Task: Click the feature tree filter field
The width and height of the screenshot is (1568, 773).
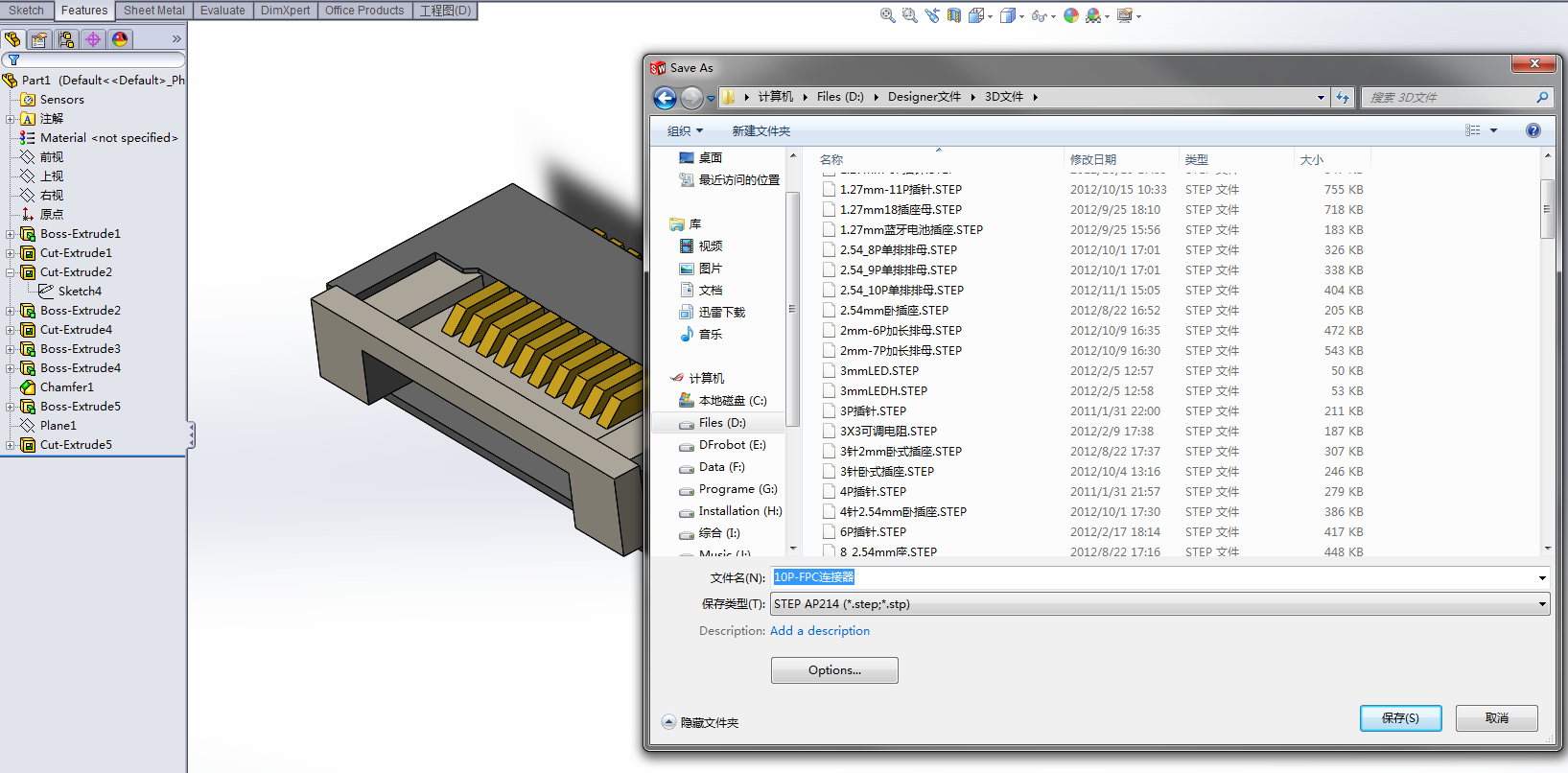Action: click(93, 60)
